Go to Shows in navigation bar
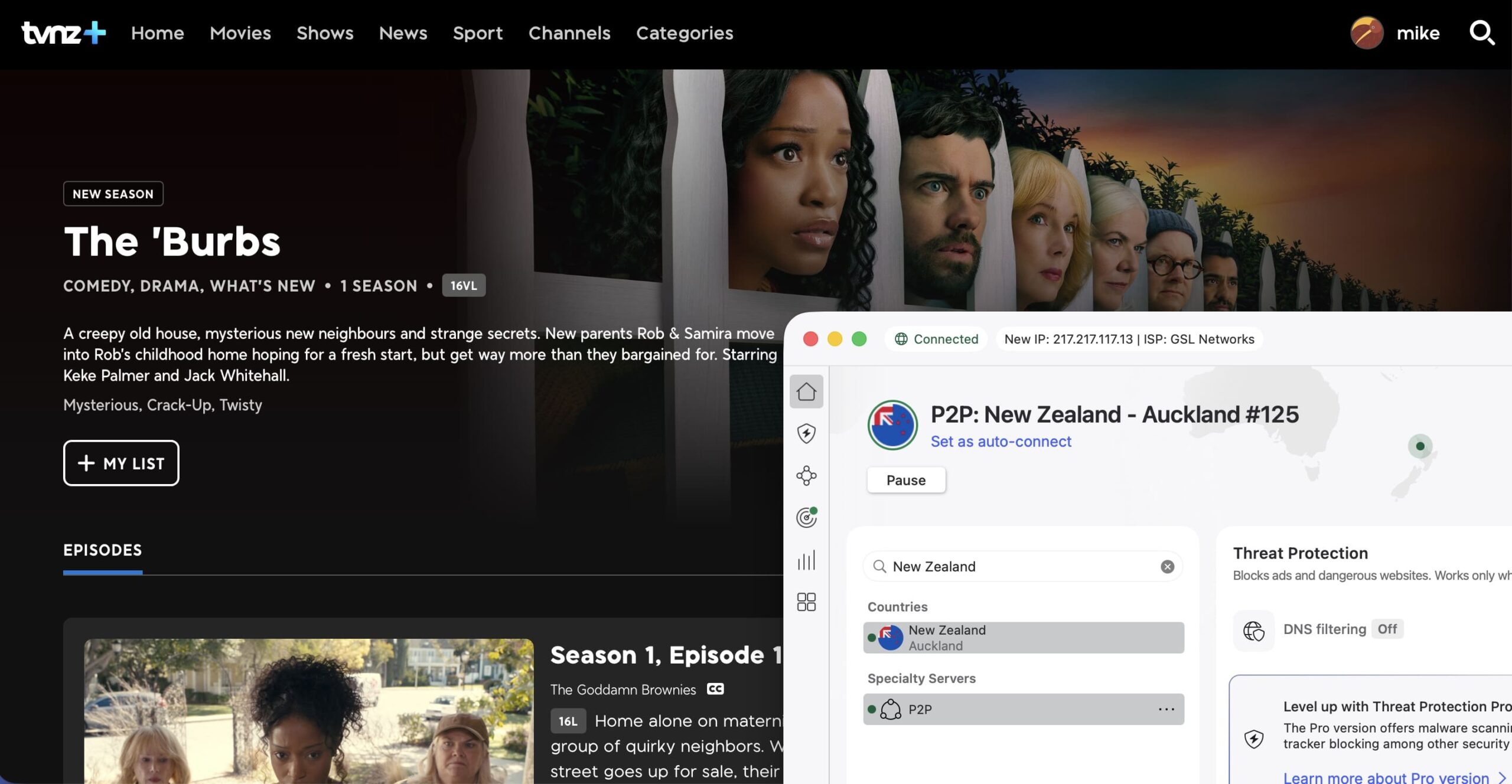 [x=325, y=33]
